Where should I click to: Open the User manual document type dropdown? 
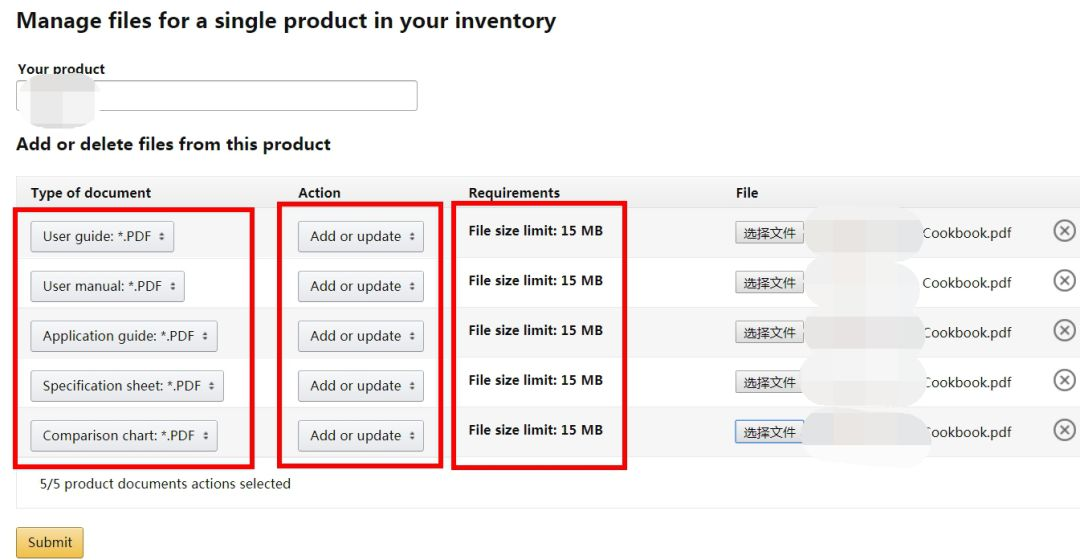click(x=107, y=286)
